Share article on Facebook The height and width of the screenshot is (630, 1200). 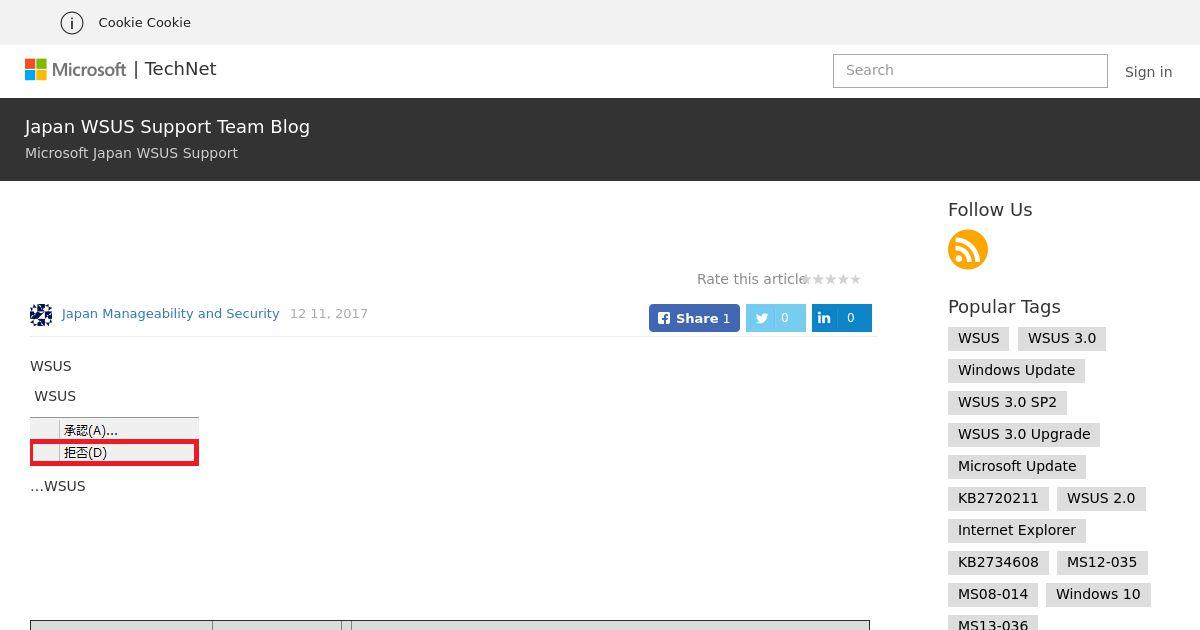pos(694,318)
